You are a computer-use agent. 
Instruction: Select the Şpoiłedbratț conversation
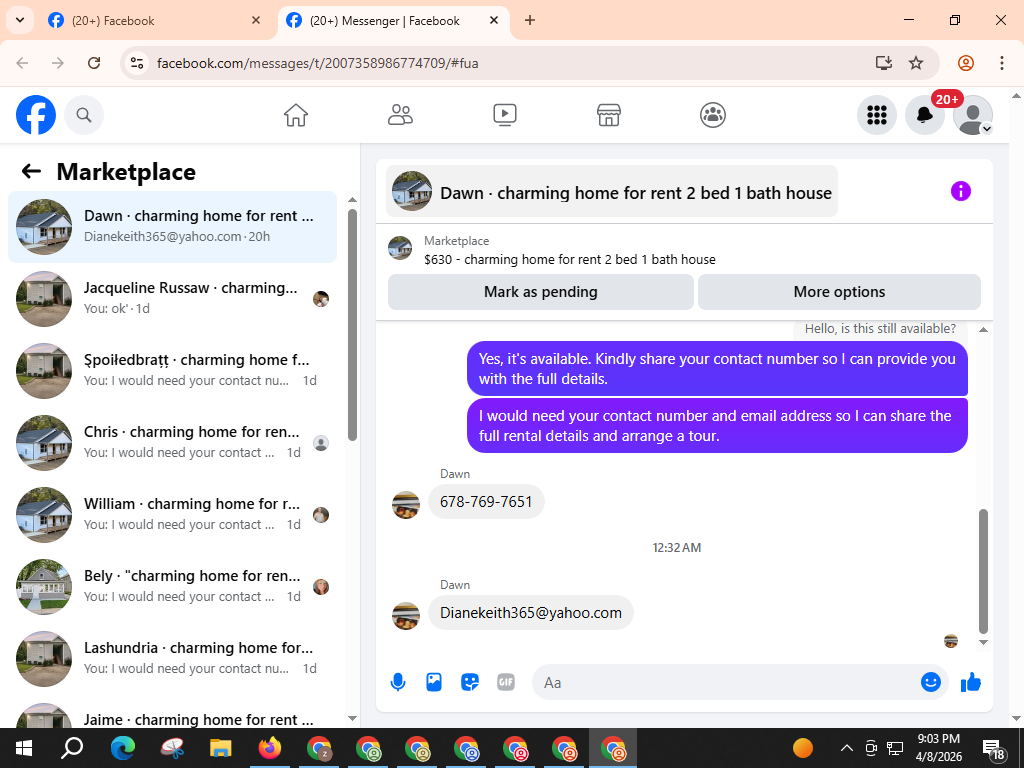[x=172, y=370]
